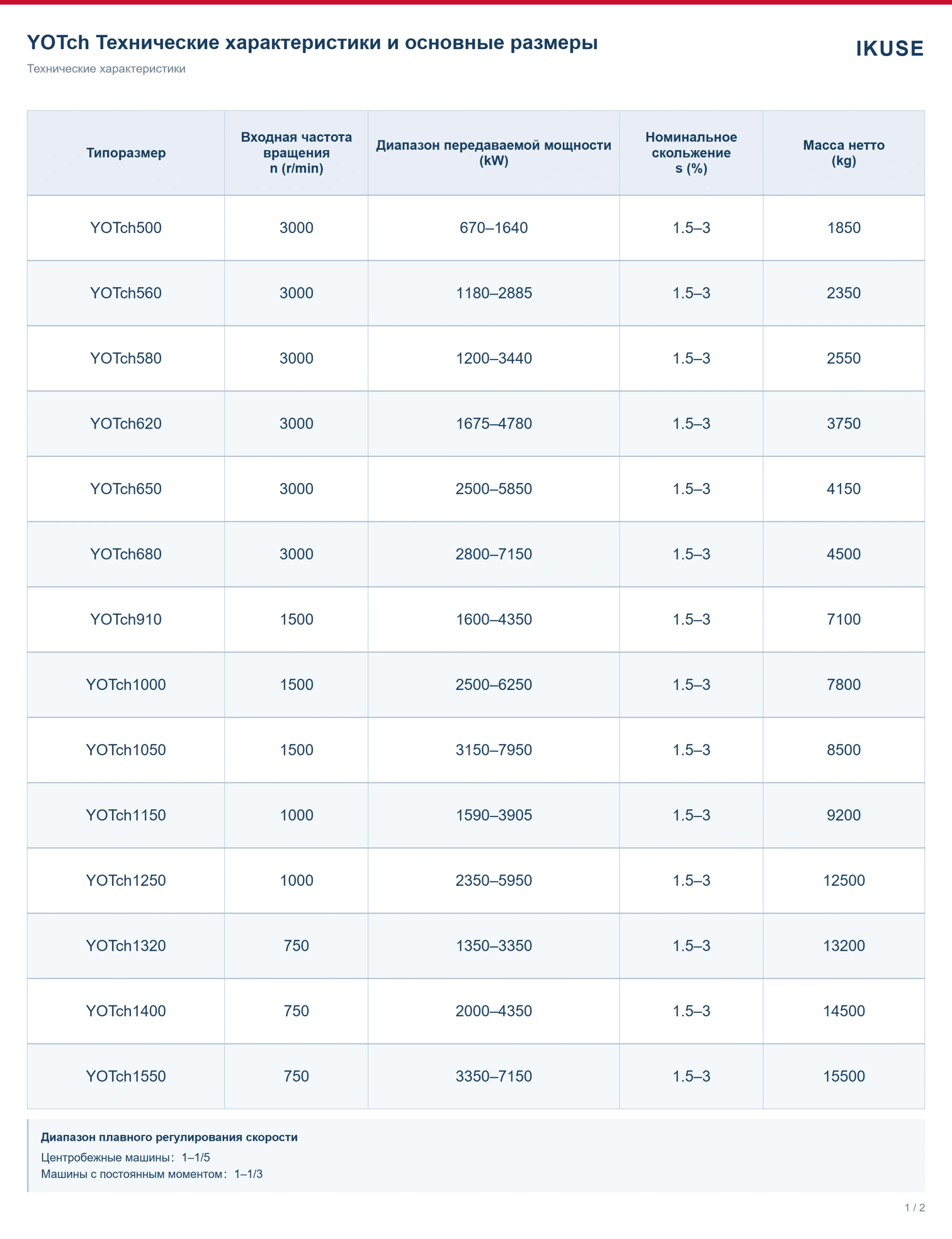Click the Типоразмер column header
The image size is (952, 1239).
click(126, 153)
